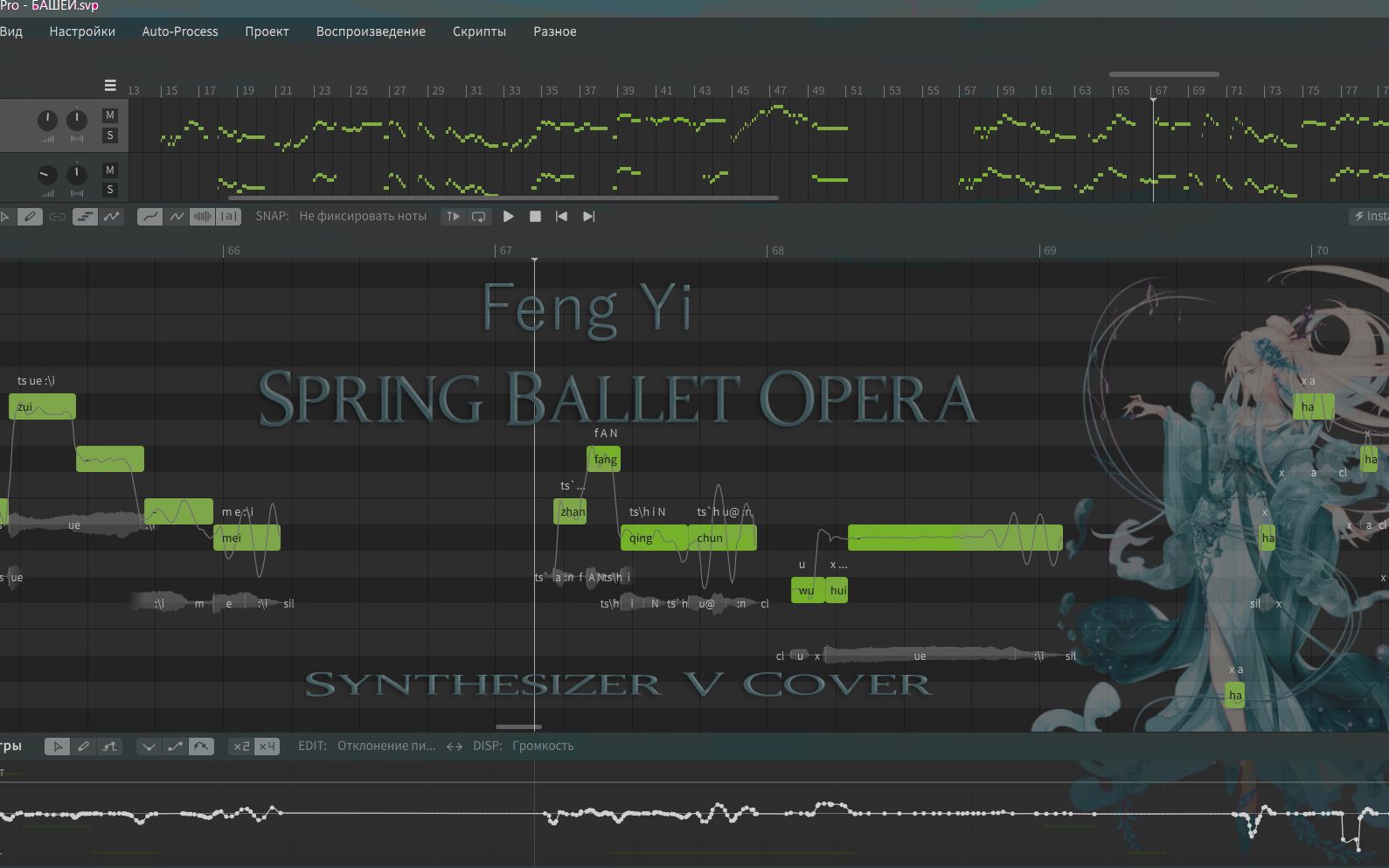This screenshot has width=1389, height=868.
Task: Select the pointer tool in the piano roll toolbar
Action: coord(5,217)
